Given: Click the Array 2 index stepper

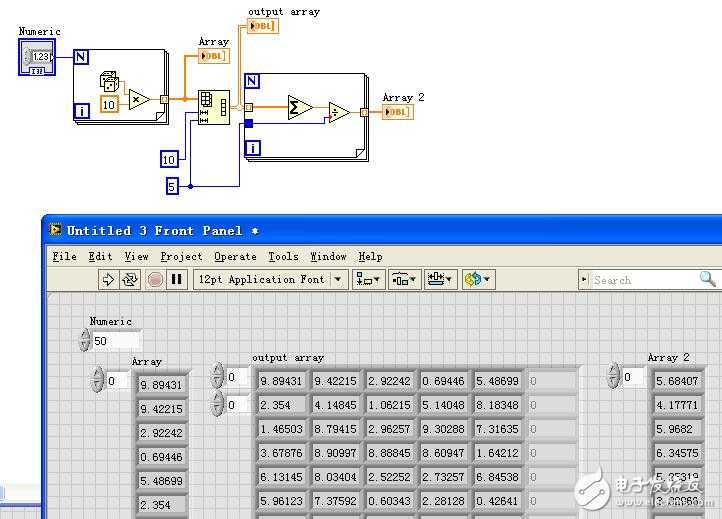Looking at the screenshot, I should (x=614, y=377).
